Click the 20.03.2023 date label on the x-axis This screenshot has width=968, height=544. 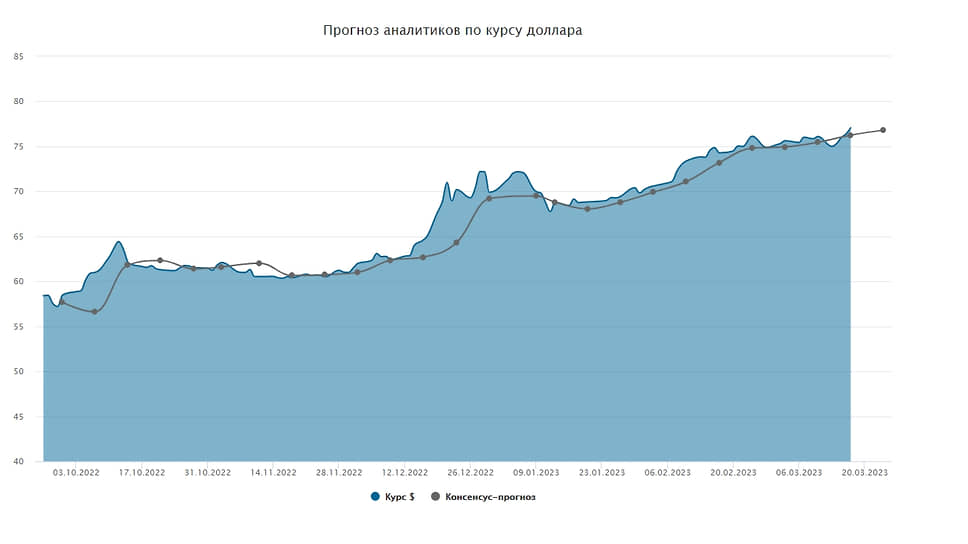click(865, 472)
